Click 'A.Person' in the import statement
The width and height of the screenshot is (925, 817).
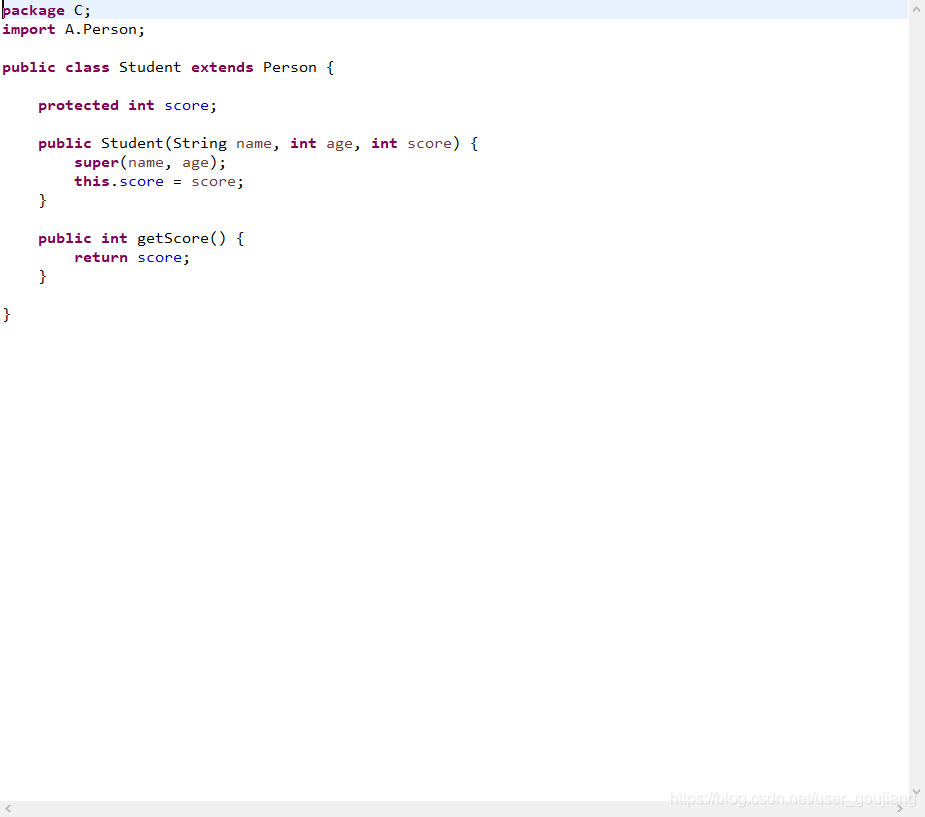click(100, 29)
